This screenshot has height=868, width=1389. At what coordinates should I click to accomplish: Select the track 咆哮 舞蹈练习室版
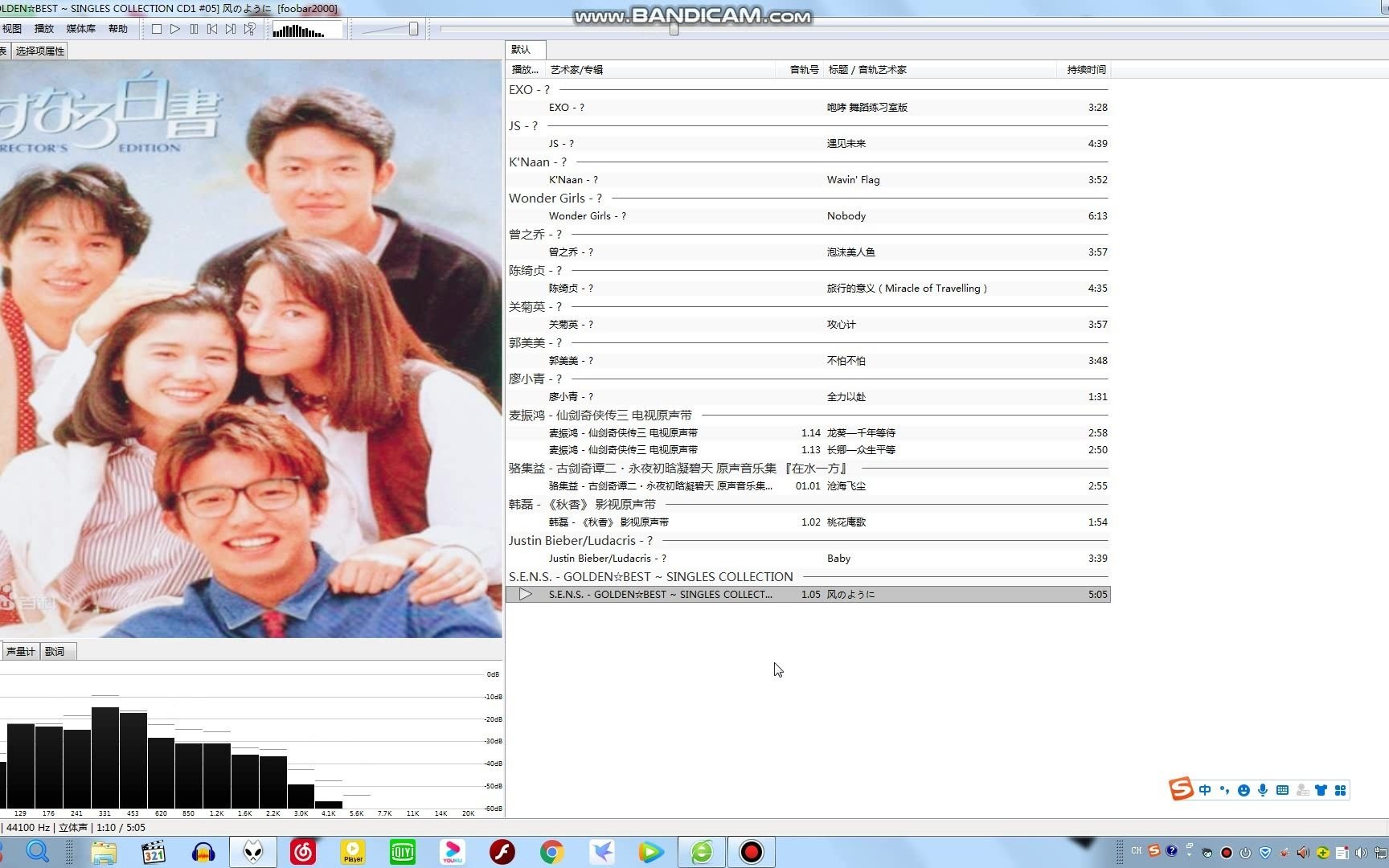coord(808,108)
